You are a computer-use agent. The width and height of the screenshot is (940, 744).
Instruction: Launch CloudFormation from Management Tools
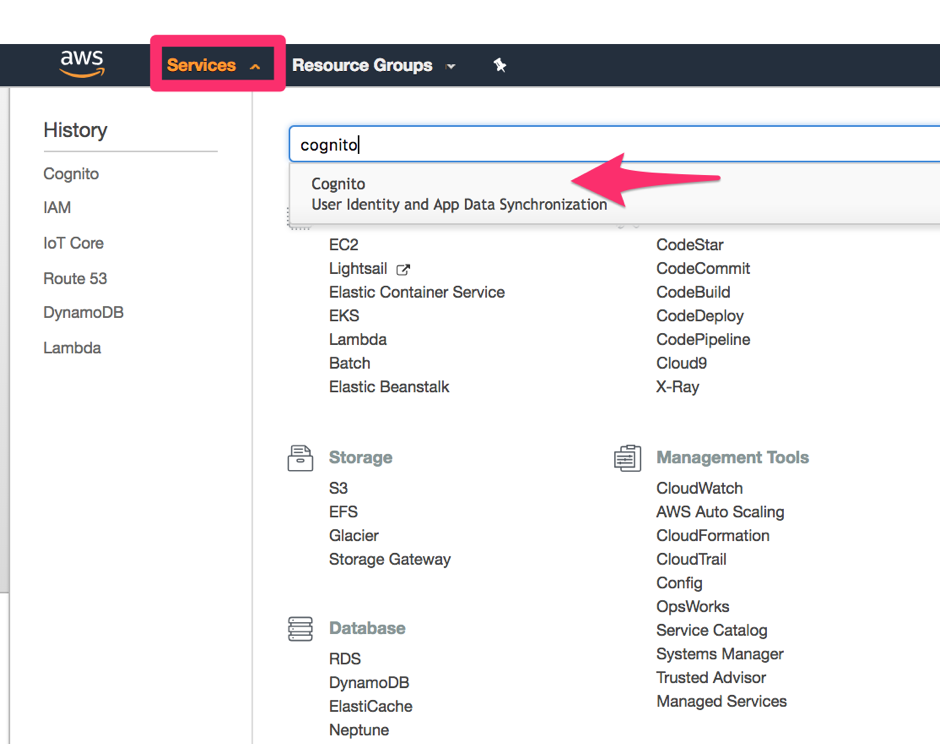tap(712, 535)
